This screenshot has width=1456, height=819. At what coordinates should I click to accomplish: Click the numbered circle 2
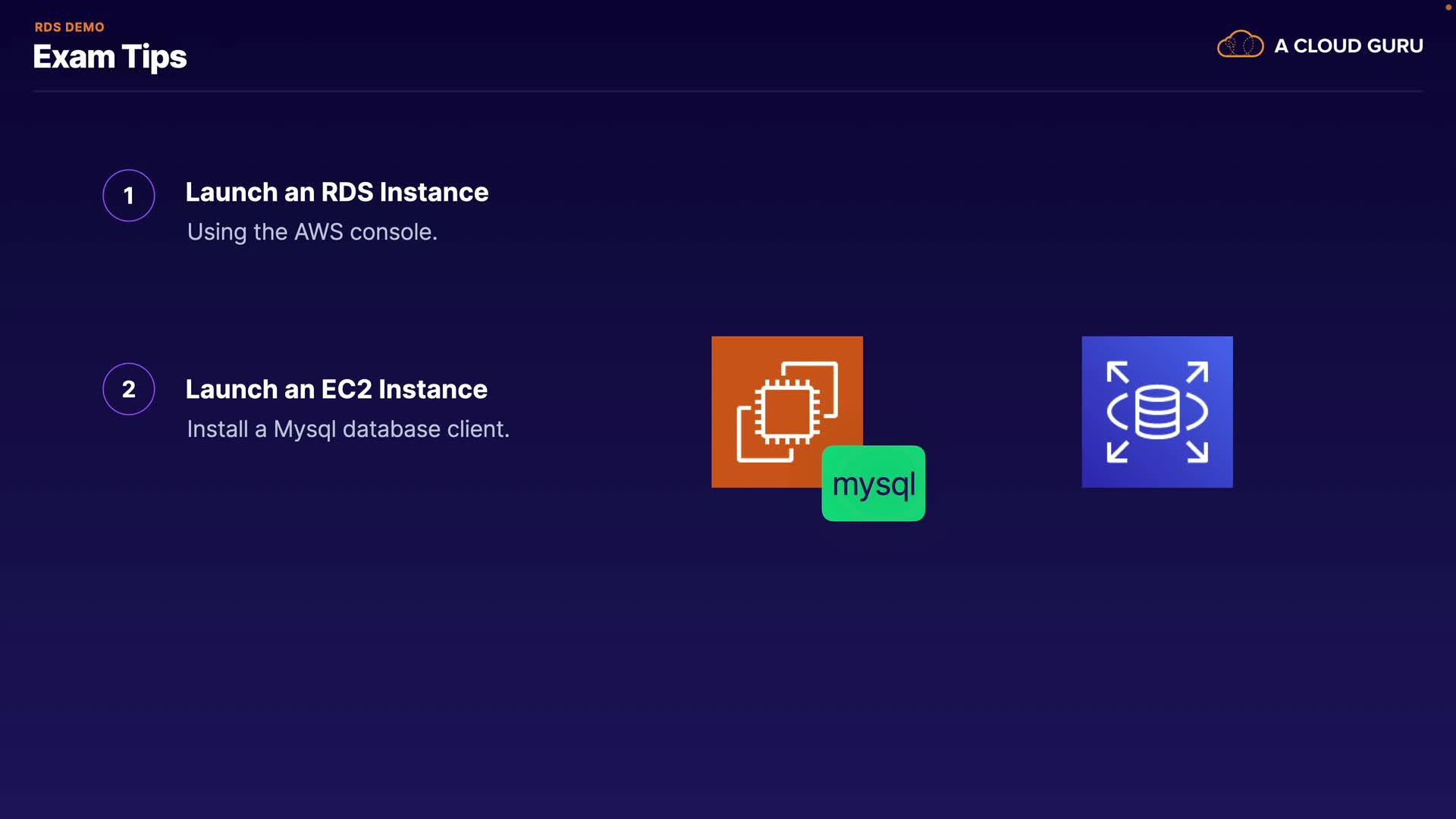(129, 389)
